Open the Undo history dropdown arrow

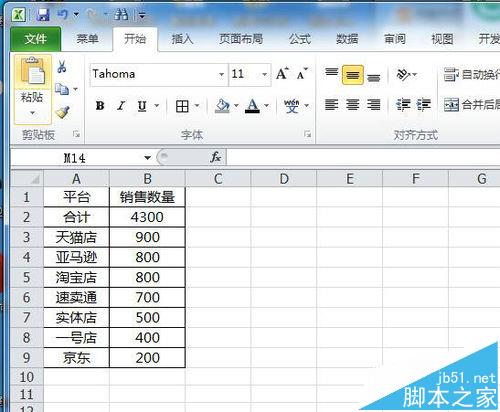pyautogui.click(x=76, y=14)
